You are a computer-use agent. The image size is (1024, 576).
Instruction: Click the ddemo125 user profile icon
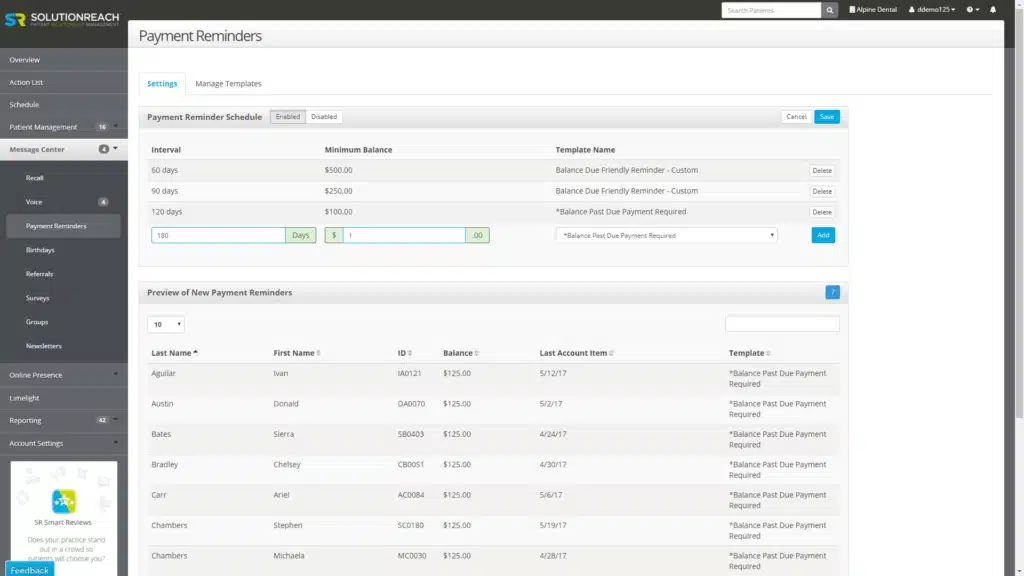click(914, 10)
